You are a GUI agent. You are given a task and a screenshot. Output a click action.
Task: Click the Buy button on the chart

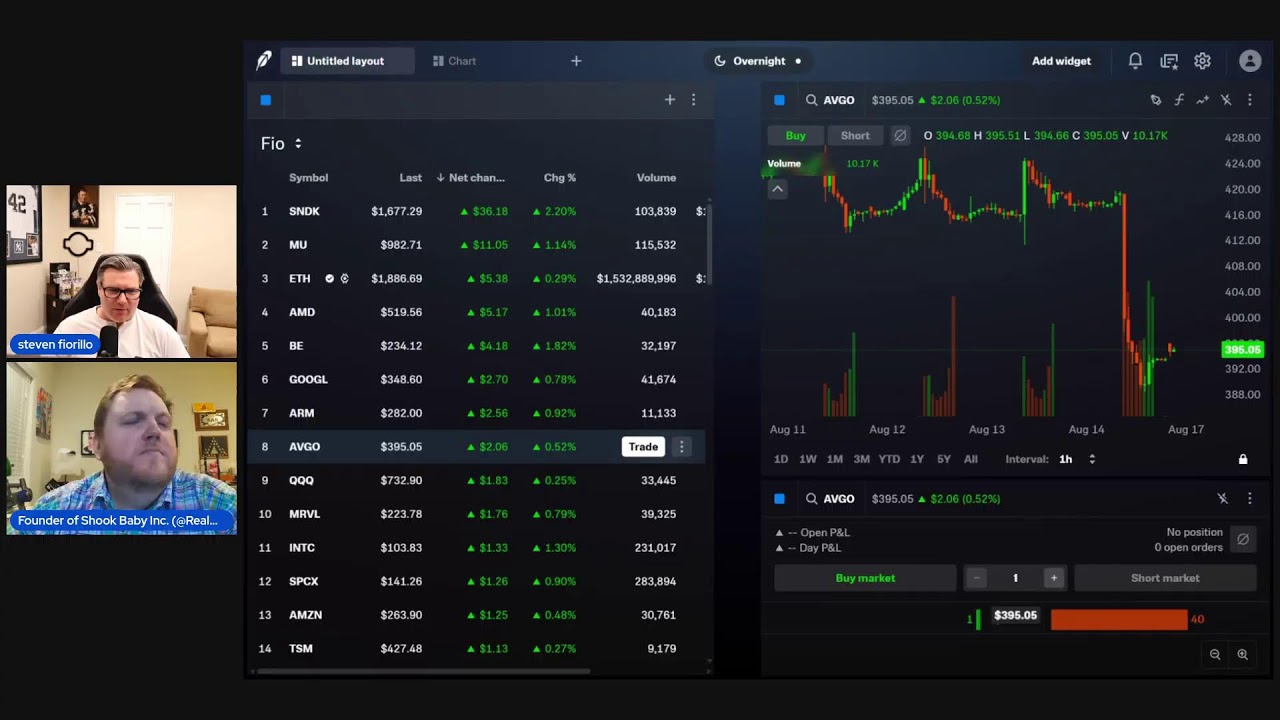796,136
